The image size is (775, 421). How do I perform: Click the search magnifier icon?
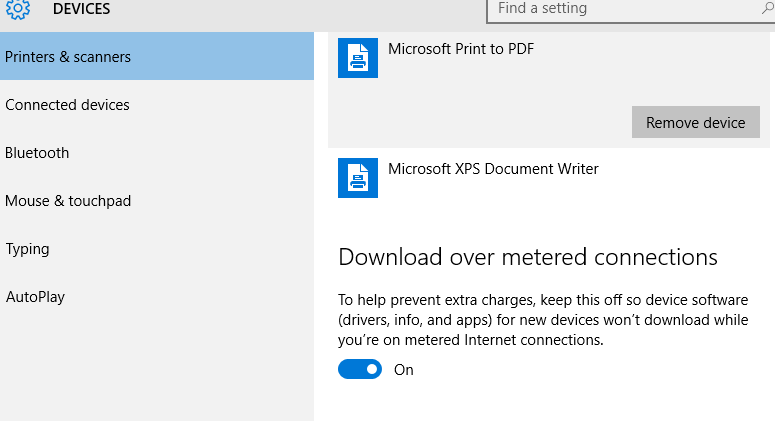767,9
